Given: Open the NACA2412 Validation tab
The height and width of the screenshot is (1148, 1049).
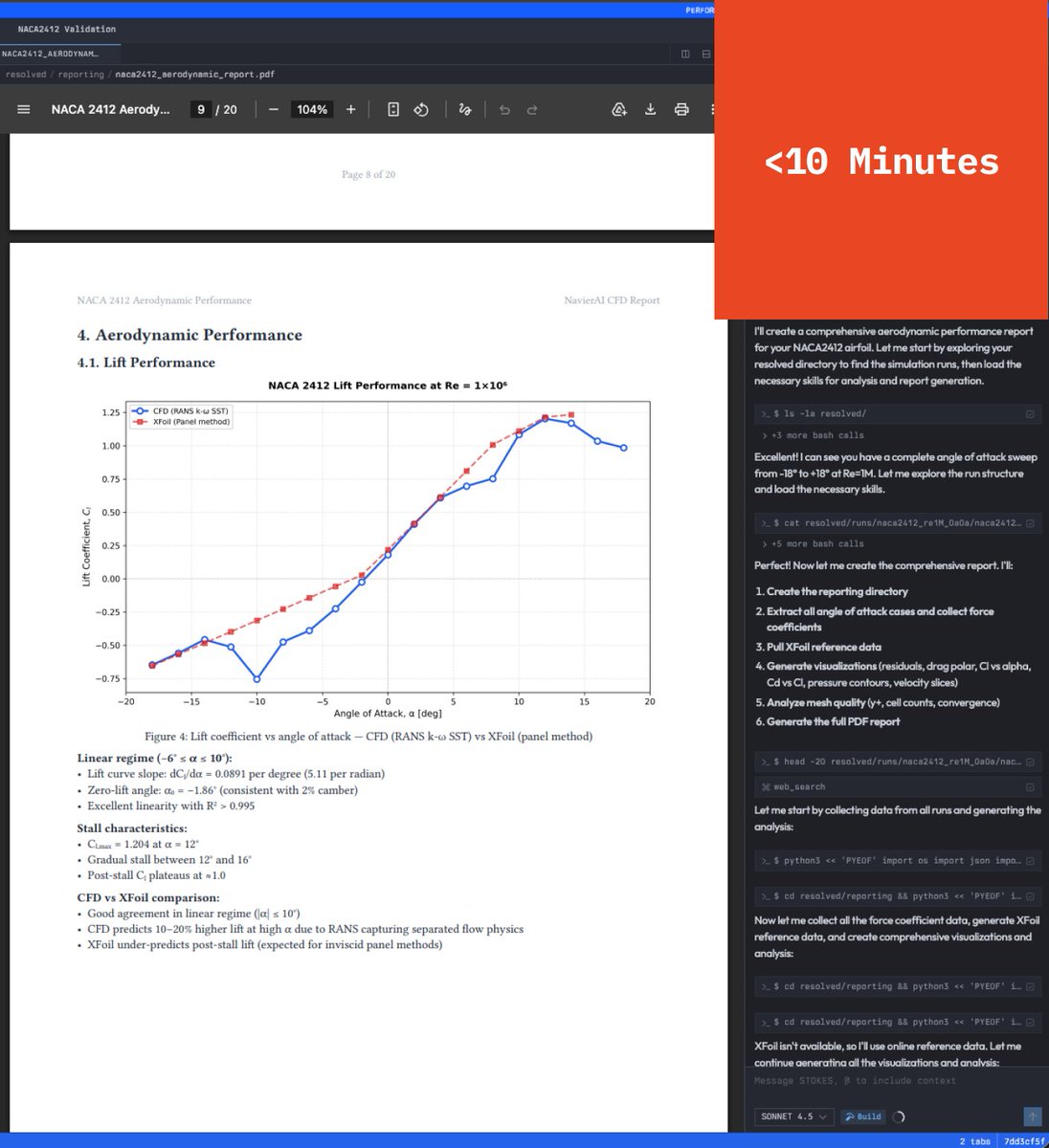Looking at the screenshot, I should point(66,30).
